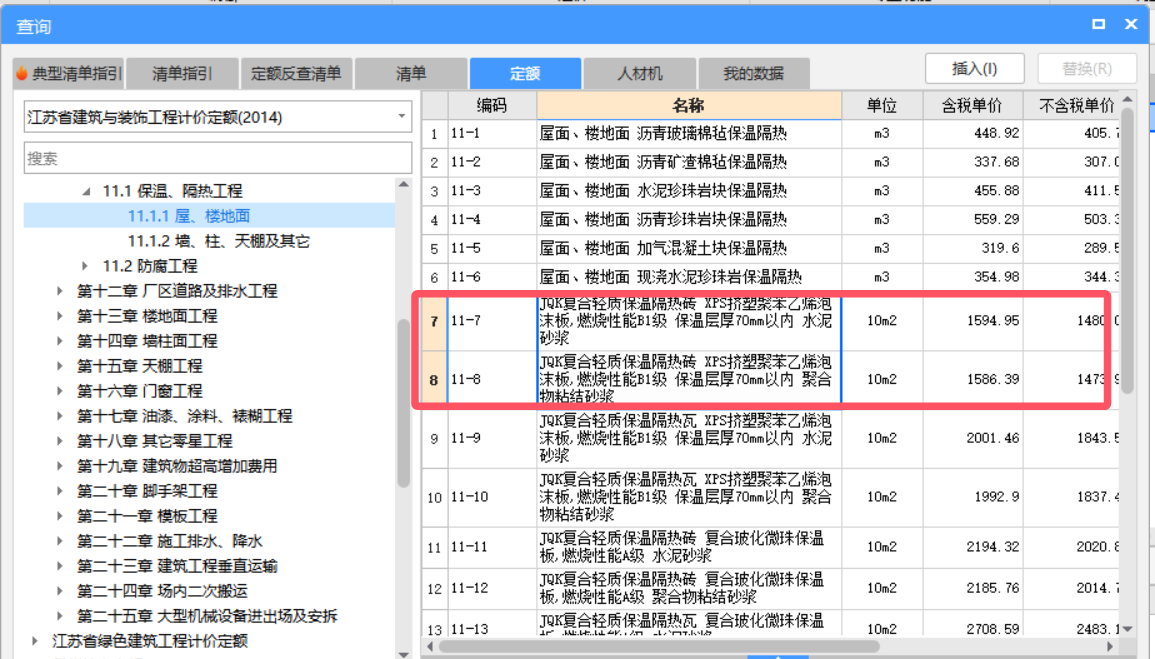
Task: Click the 单位 column header
Action: pyautogui.click(x=882, y=106)
